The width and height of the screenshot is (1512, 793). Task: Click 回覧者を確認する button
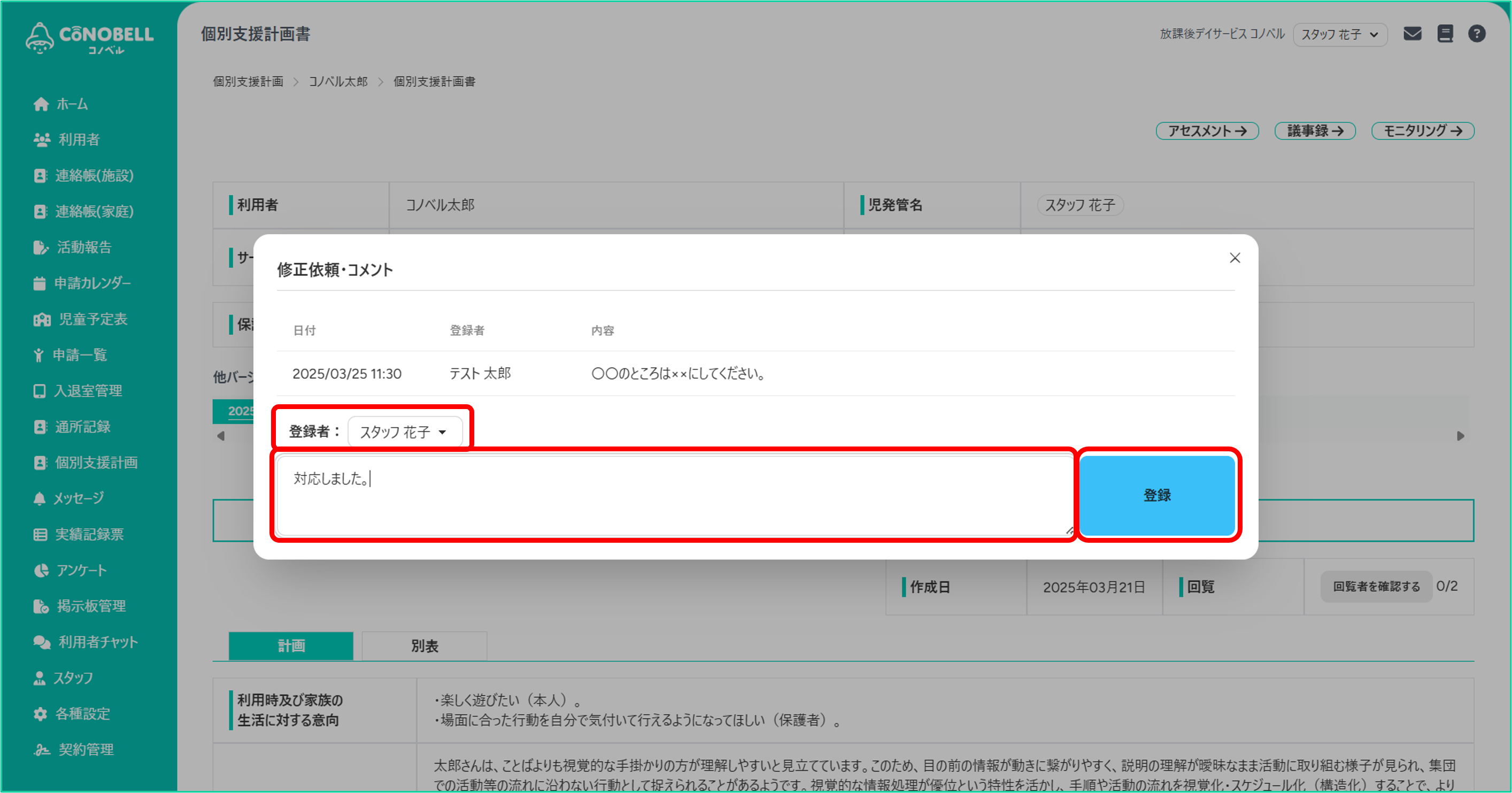click(1376, 587)
